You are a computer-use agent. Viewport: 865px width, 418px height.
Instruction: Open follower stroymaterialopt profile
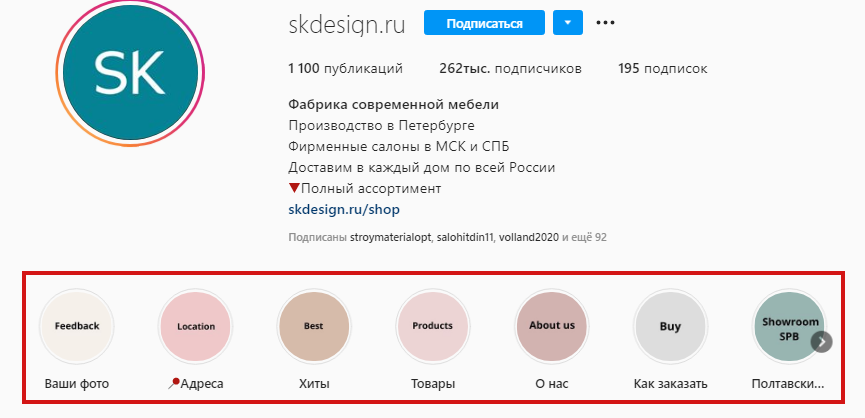coord(392,238)
